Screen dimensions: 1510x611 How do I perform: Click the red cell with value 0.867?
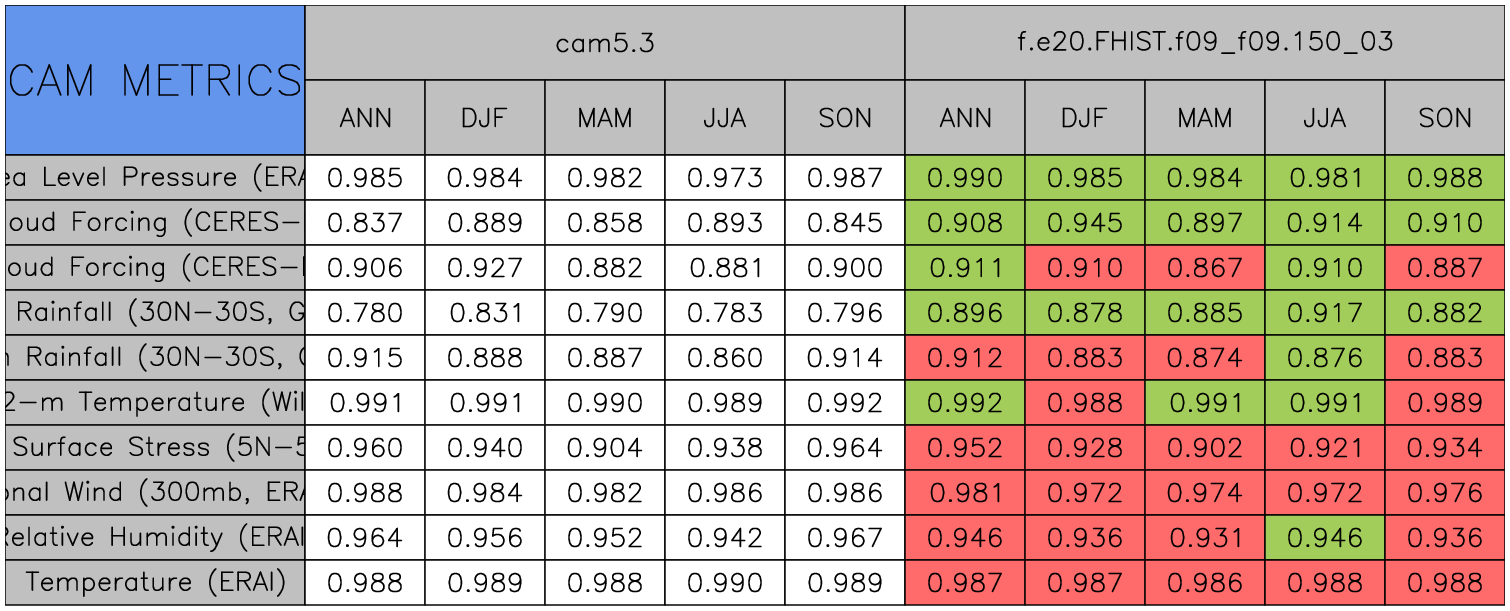click(x=1204, y=268)
